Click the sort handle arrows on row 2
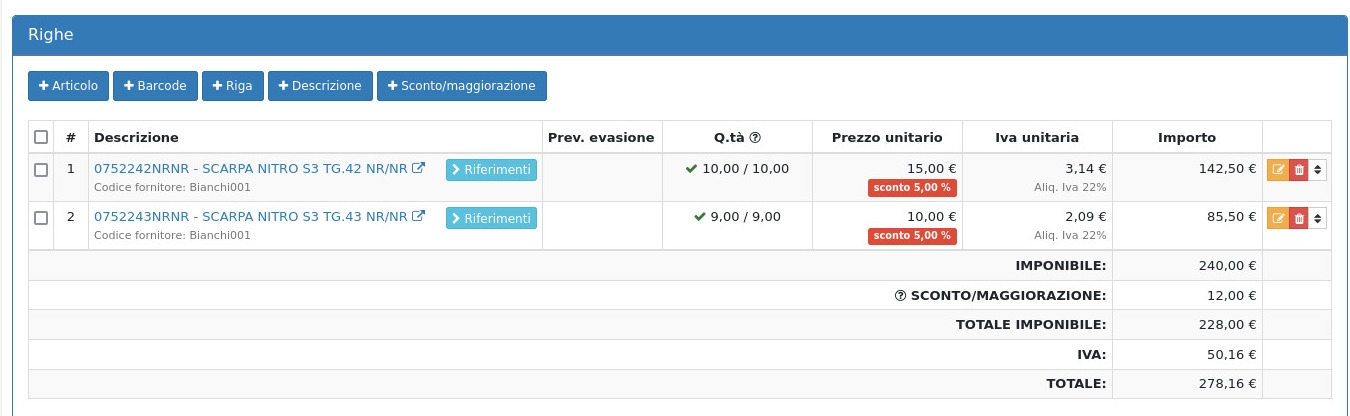The image size is (1350, 416). (1318, 218)
